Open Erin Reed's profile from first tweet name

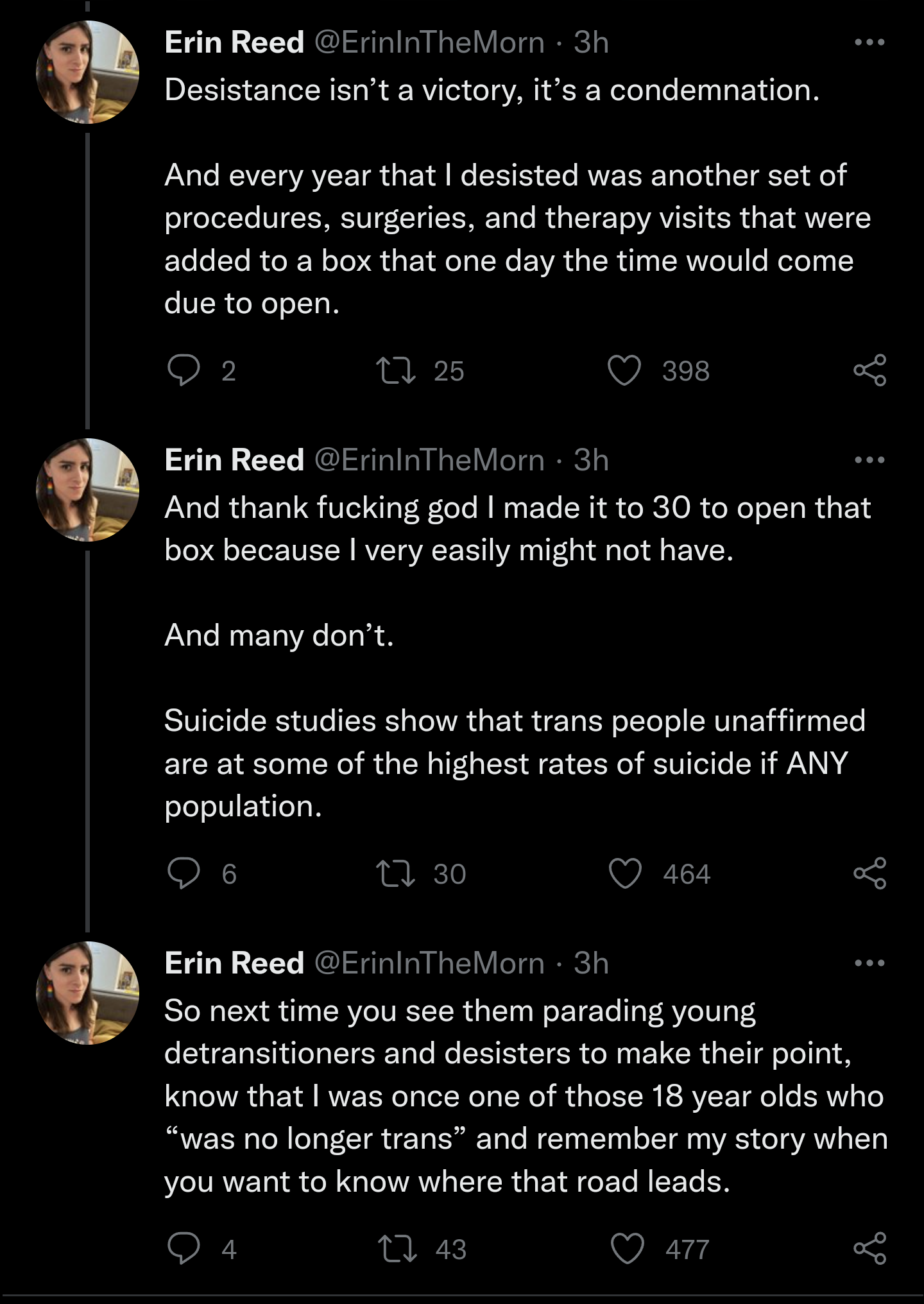(234, 42)
